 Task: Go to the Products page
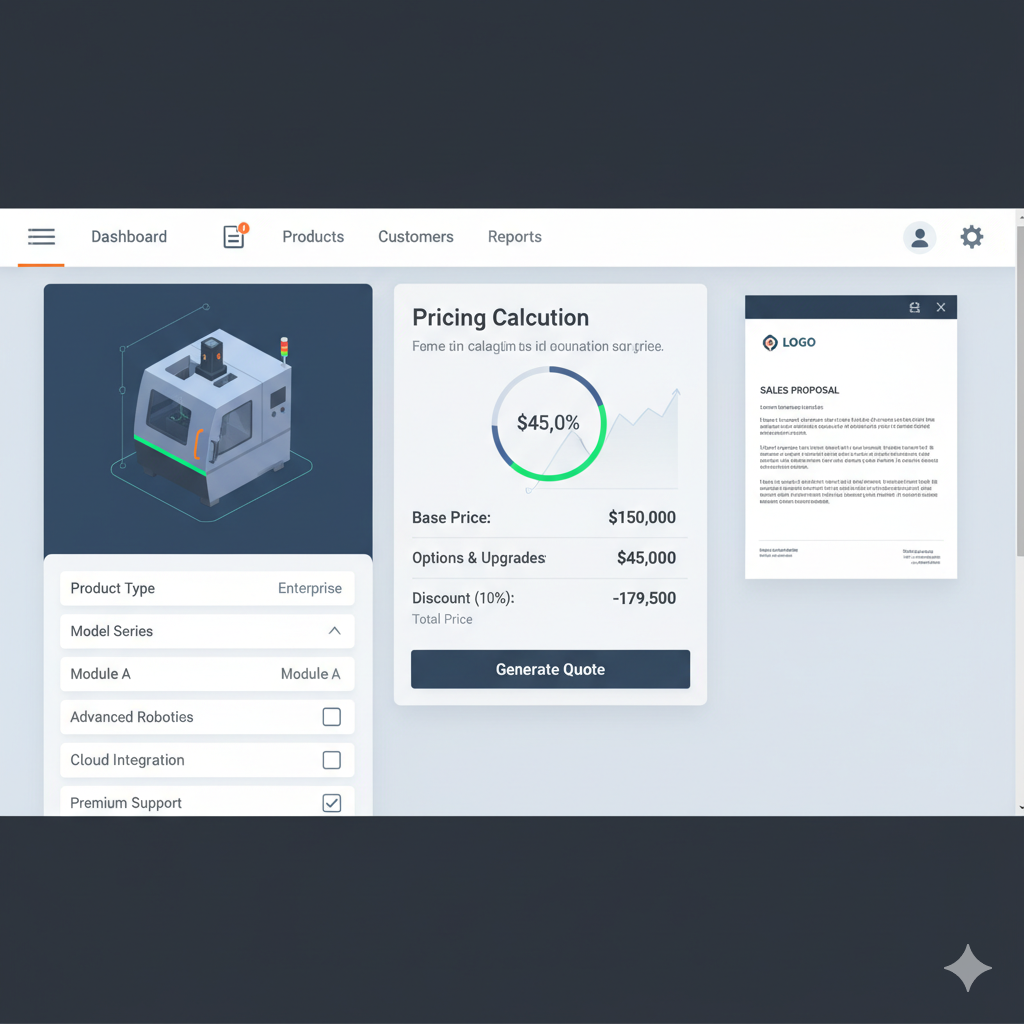(x=313, y=237)
